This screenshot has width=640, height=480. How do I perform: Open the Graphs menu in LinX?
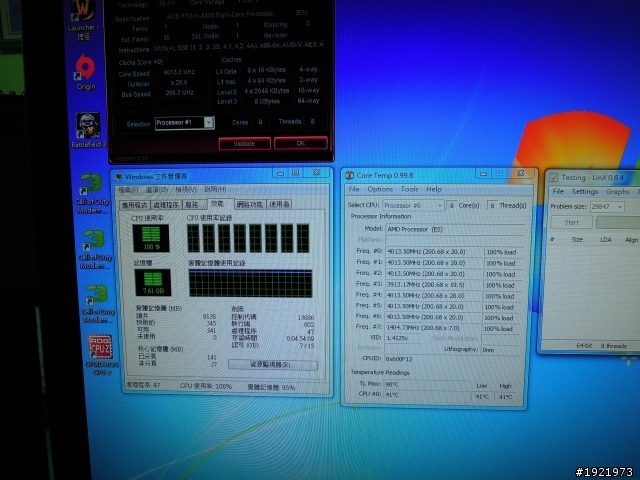click(x=617, y=191)
